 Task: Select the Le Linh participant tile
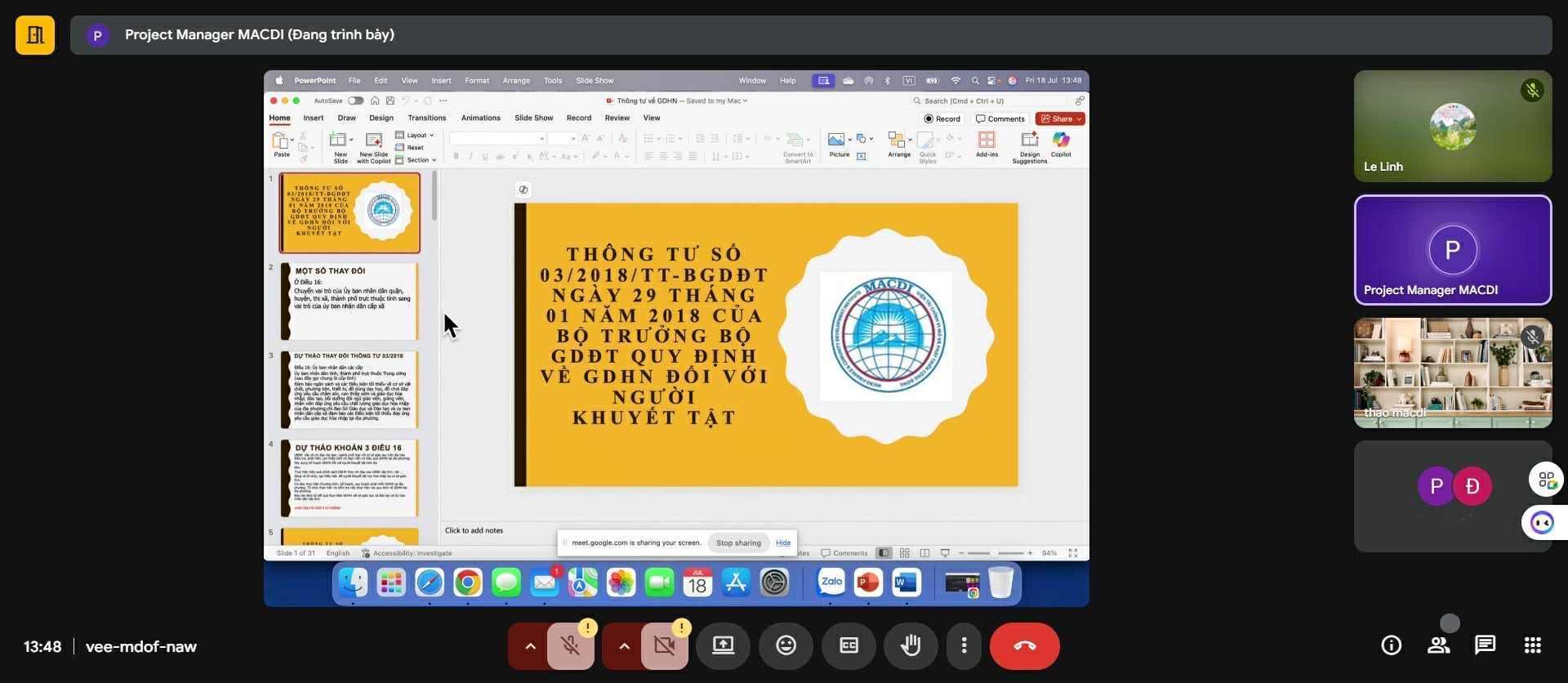(1452, 126)
